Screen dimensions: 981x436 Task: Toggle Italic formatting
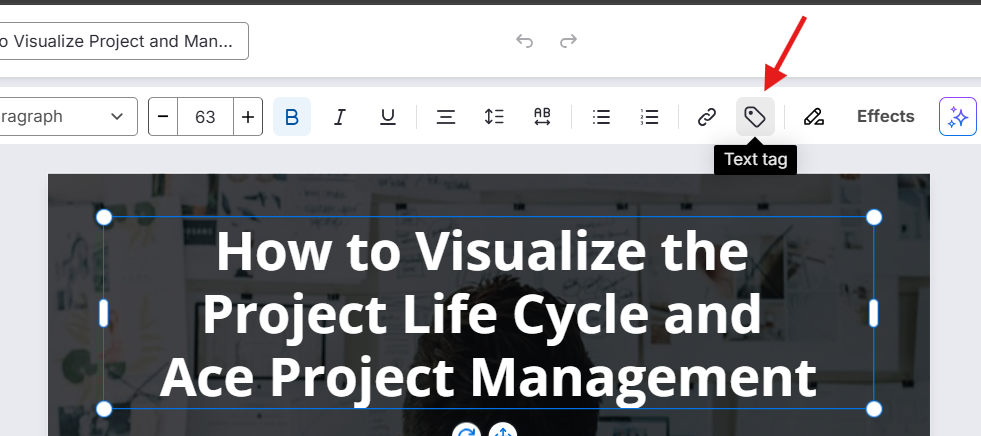pyautogui.click(x=340, y=117)
